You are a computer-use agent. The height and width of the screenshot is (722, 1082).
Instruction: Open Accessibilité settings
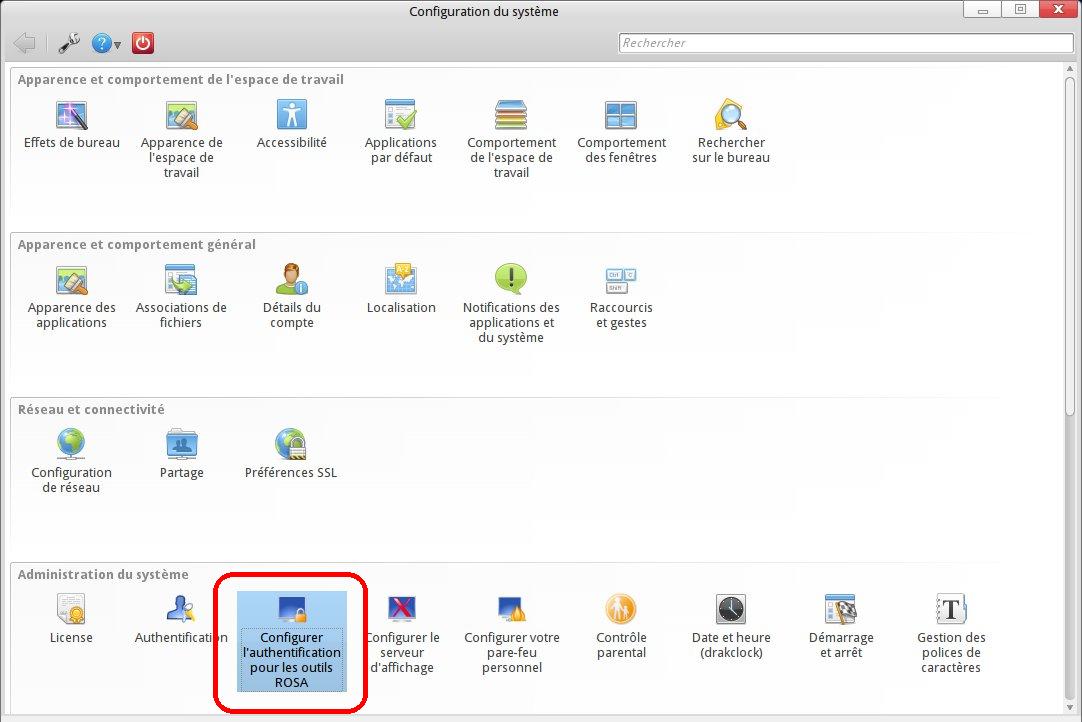click(x=291, y=126)
